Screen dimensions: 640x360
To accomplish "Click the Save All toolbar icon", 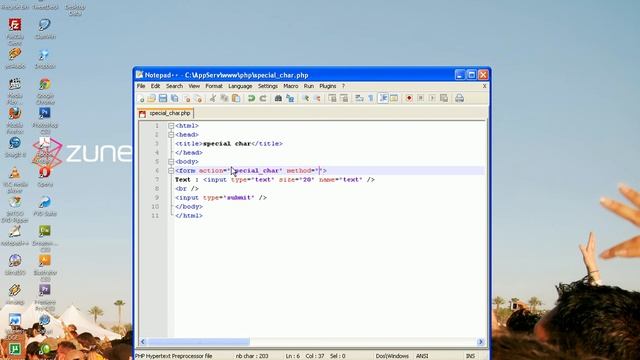I will click(175, 98).
